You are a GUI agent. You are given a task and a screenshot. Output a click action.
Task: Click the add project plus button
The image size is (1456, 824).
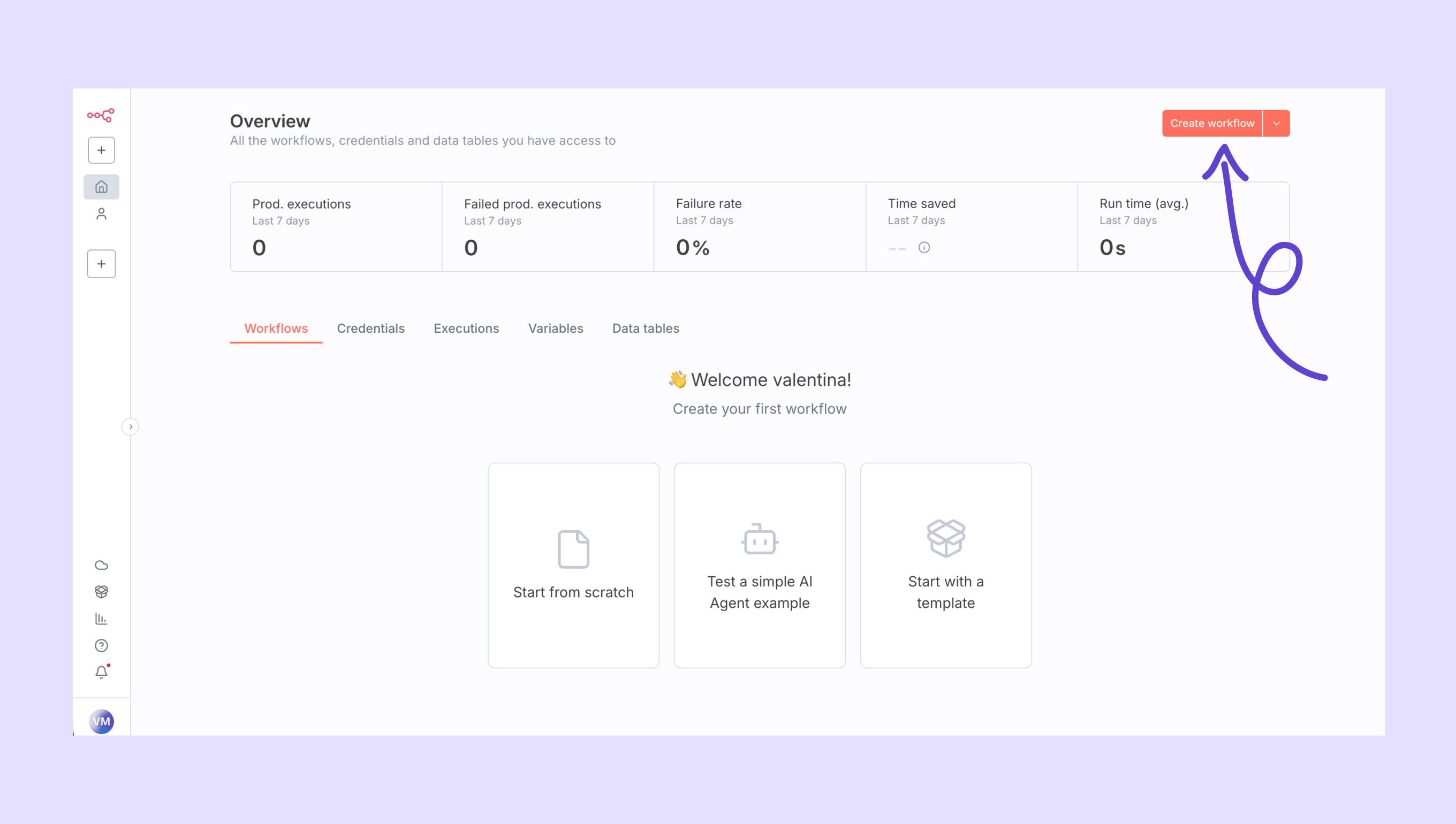[x=101, y=264]
